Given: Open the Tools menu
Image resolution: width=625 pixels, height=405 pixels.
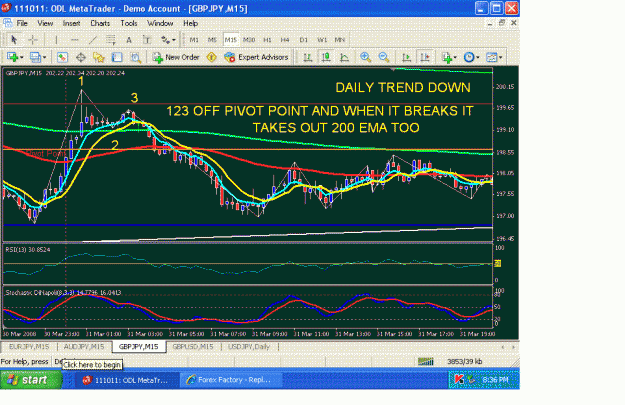Looking at the screenshot, I should point(129,23).
